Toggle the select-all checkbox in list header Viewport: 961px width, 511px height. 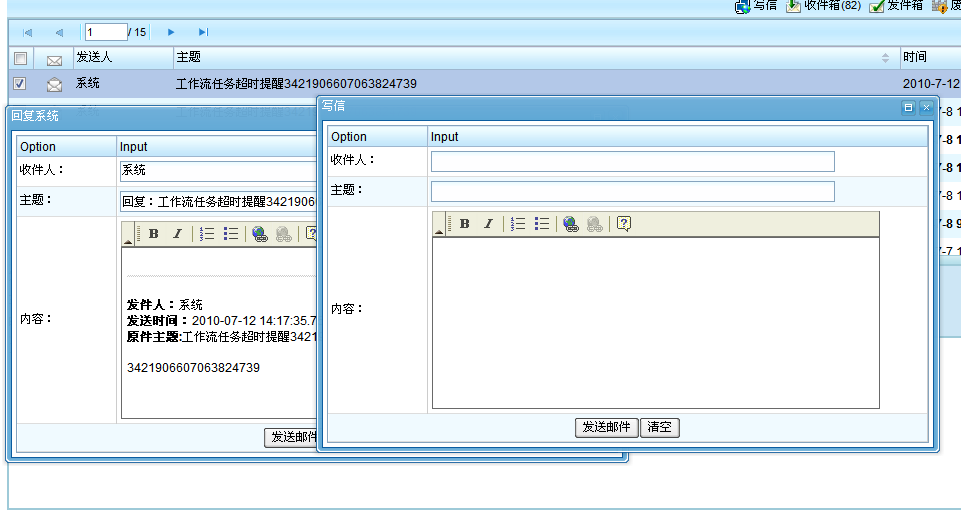pos(20,58)
